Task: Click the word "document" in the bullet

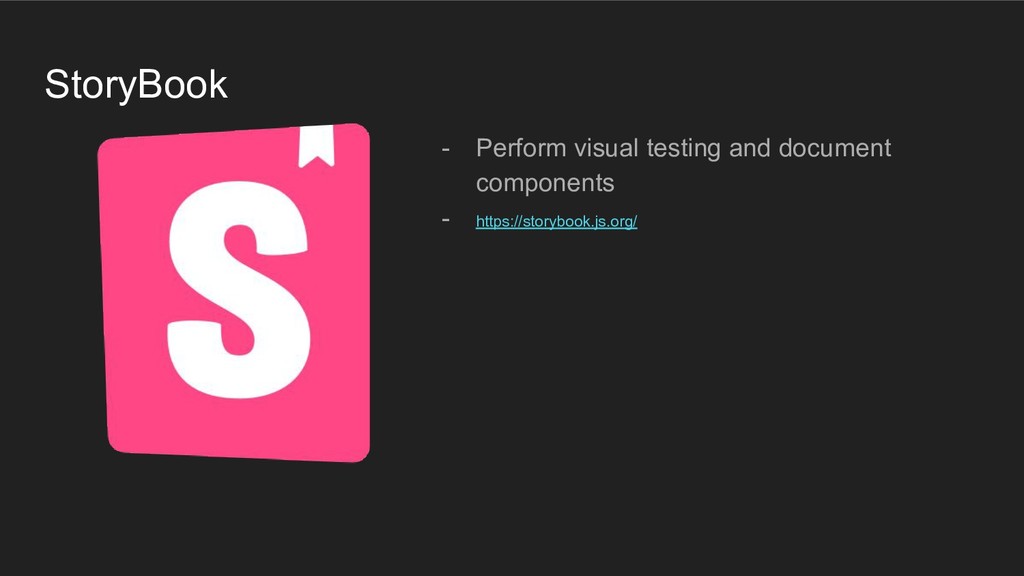Action: click(834, 149)
